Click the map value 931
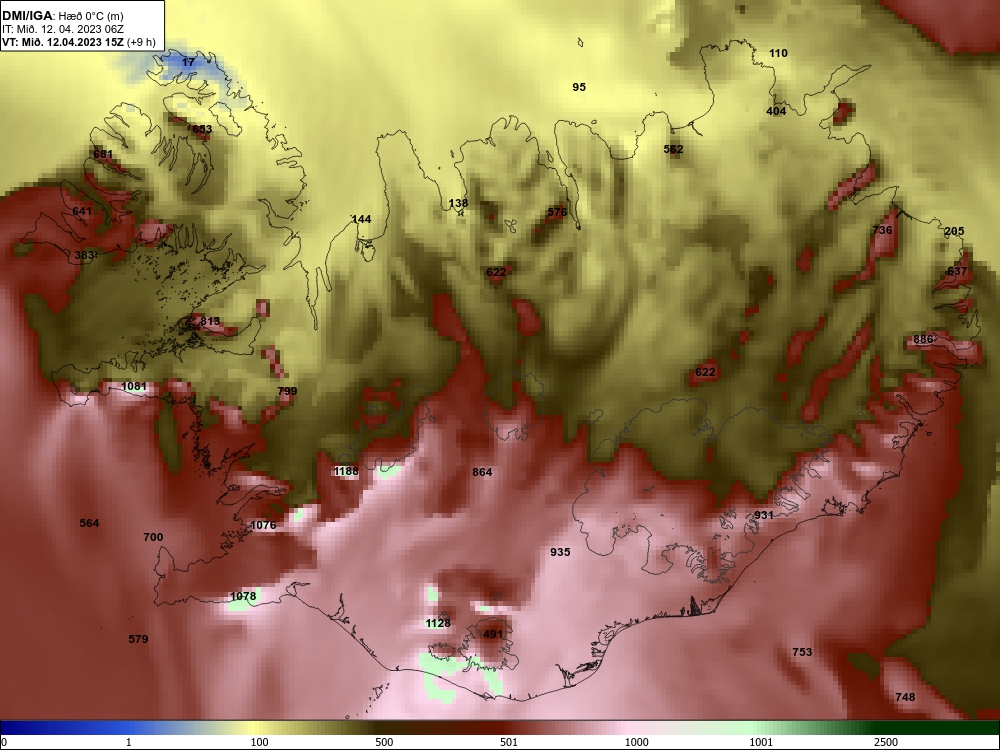1000x750 pixels. coord(763,515)
